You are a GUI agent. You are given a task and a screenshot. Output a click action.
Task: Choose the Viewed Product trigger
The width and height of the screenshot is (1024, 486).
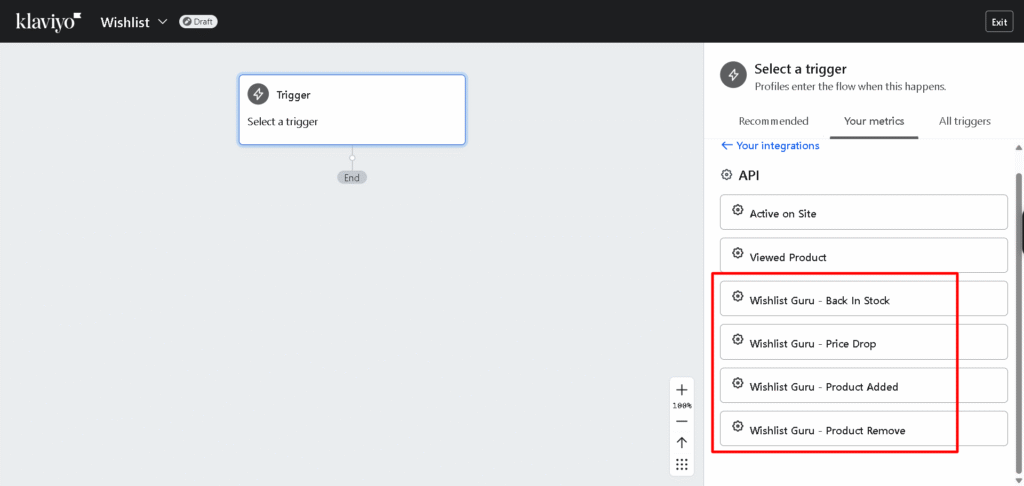863,255
